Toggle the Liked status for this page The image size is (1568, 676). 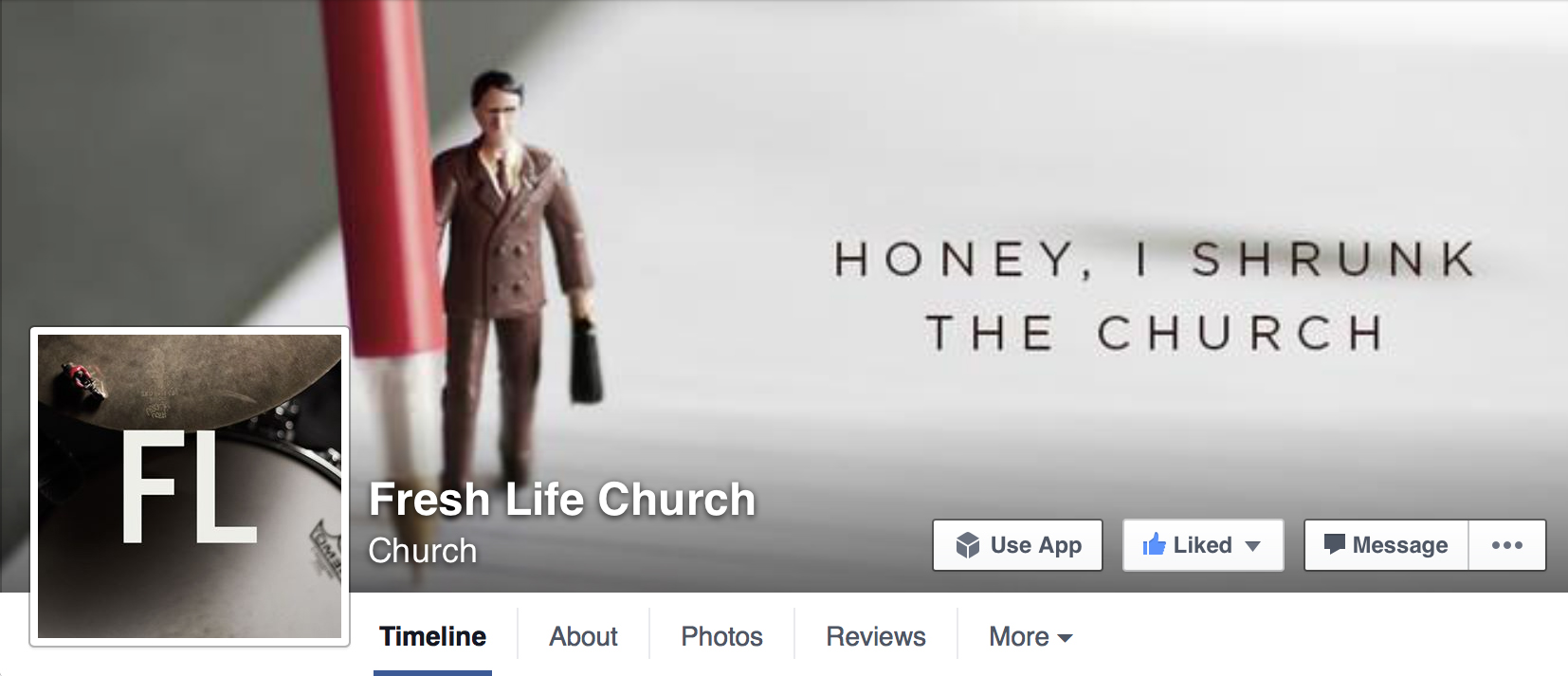click(x=1203, y=545)
